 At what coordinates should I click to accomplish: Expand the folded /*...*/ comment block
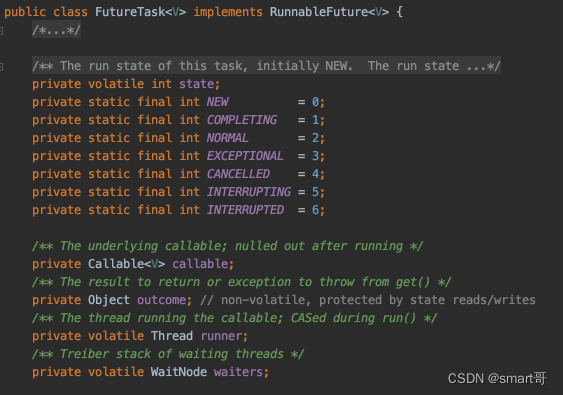[56, 30]
